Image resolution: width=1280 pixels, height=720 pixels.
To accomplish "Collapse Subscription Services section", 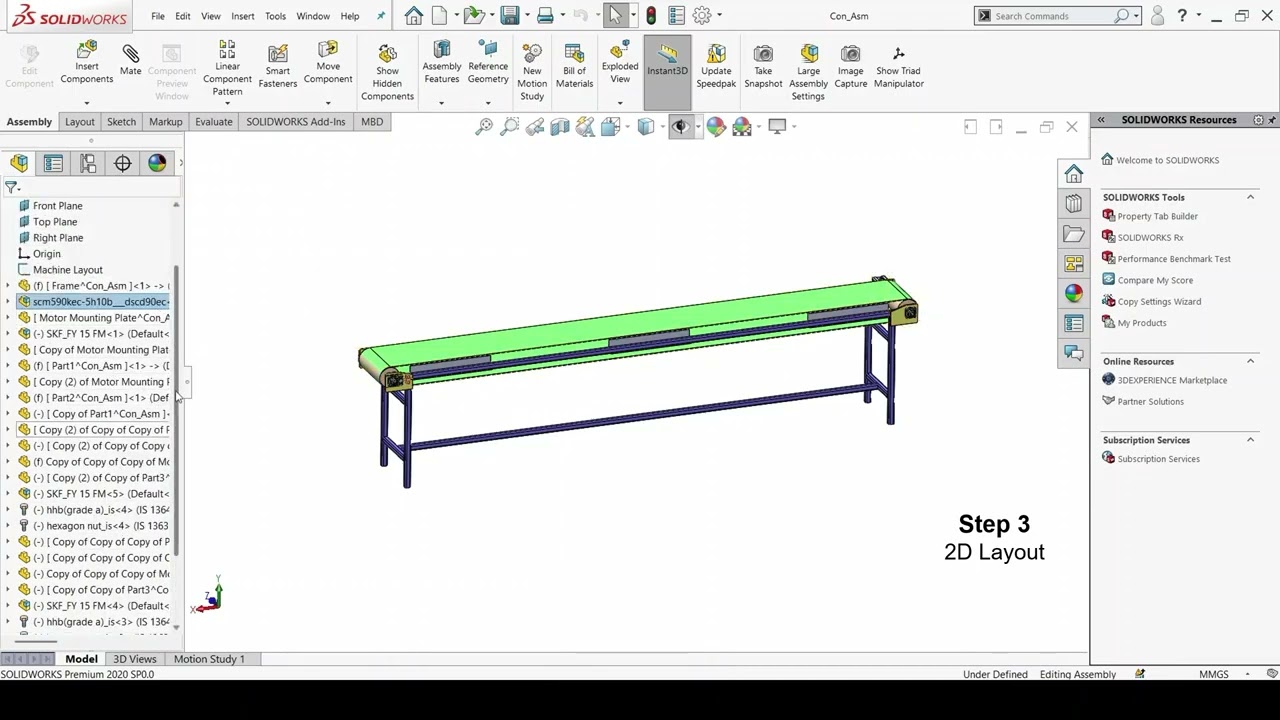I will click(x=1250, y=440).
